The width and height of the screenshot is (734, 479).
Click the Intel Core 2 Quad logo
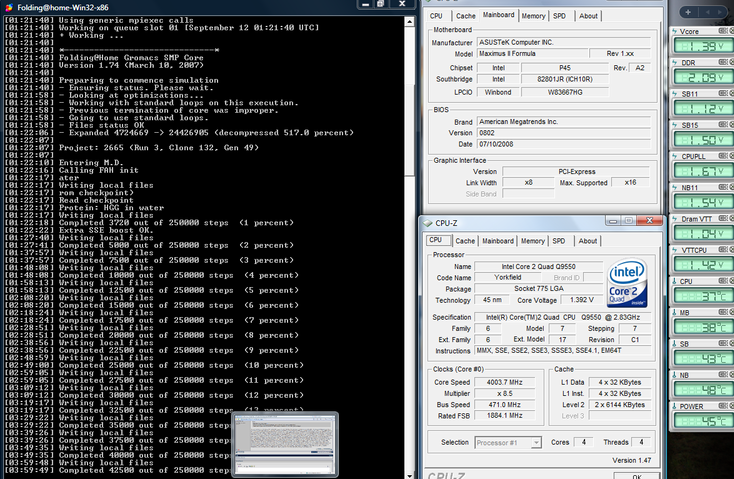[627, 283]
